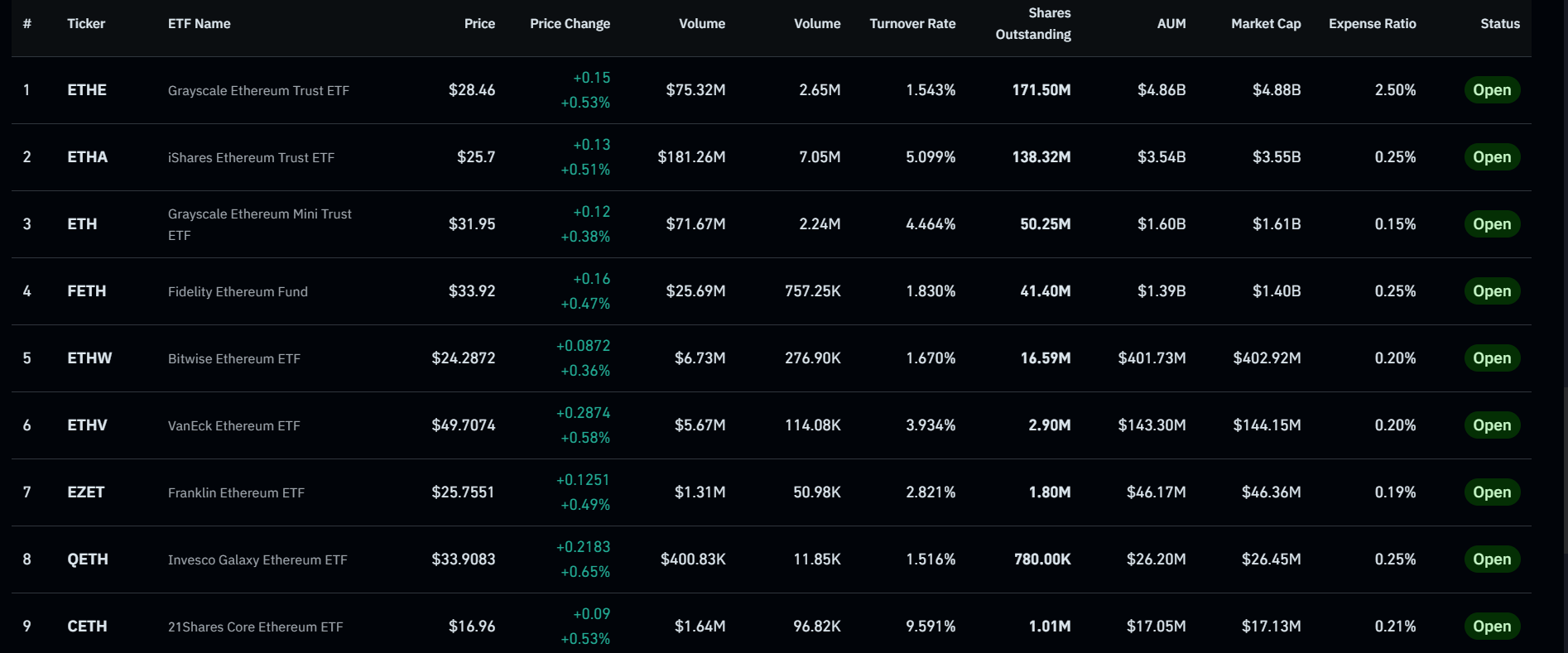This screenshot has width=1568, height=653.
Task: Sort by ETF Name column header
Action: click(199, 24)
